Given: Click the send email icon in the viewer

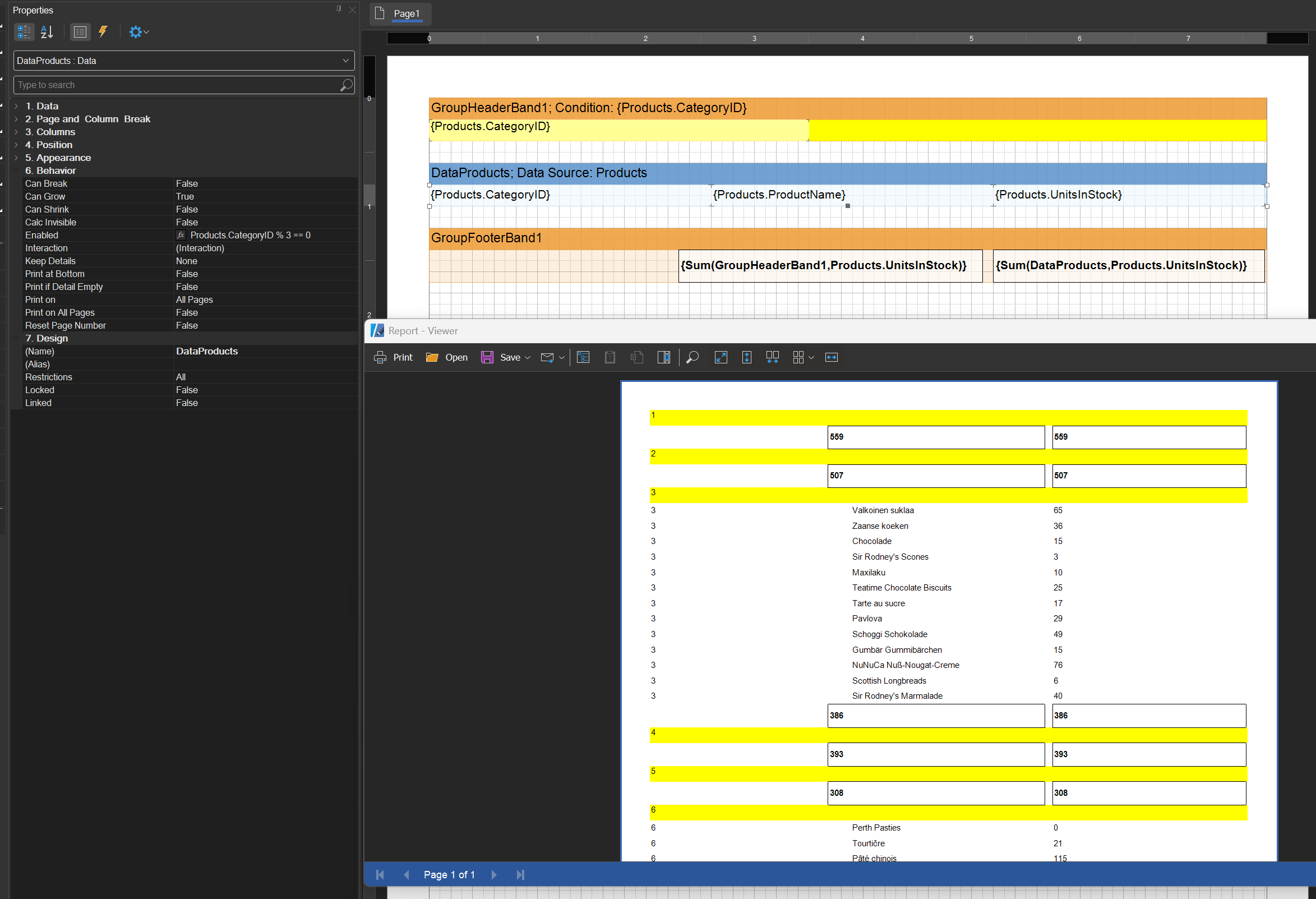Looking at the screenshot, I should [x=547, y=357].
